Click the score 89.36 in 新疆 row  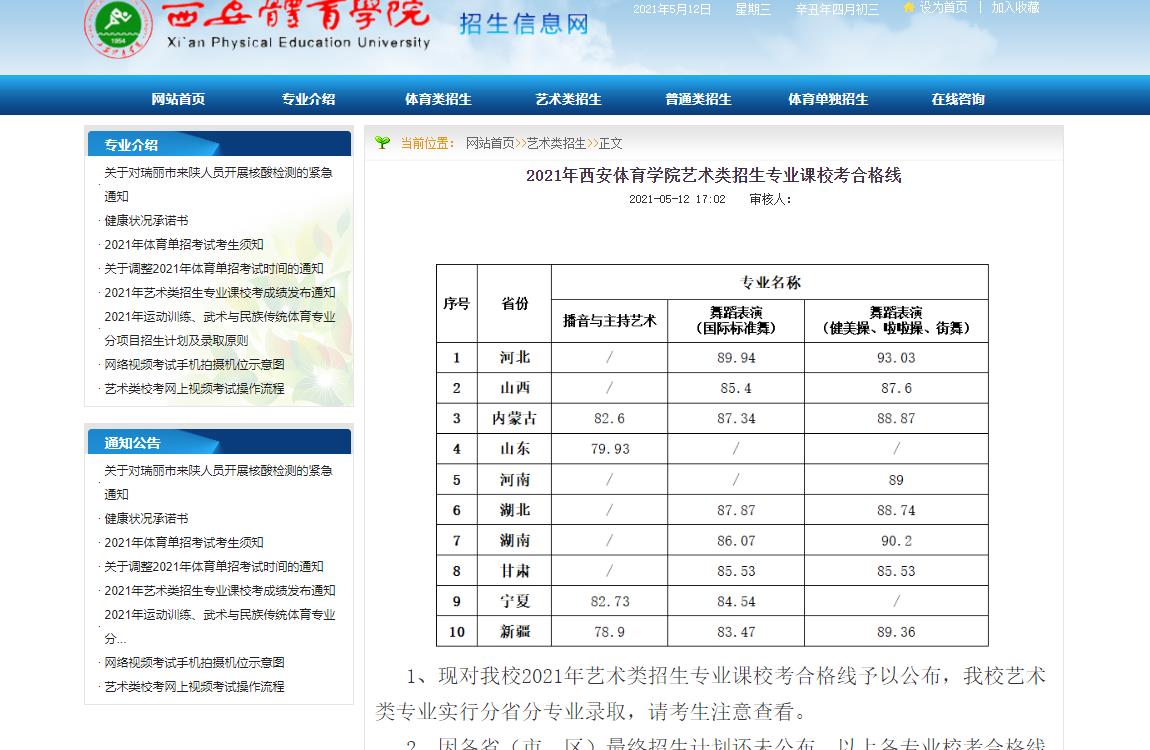coord(896,632)
